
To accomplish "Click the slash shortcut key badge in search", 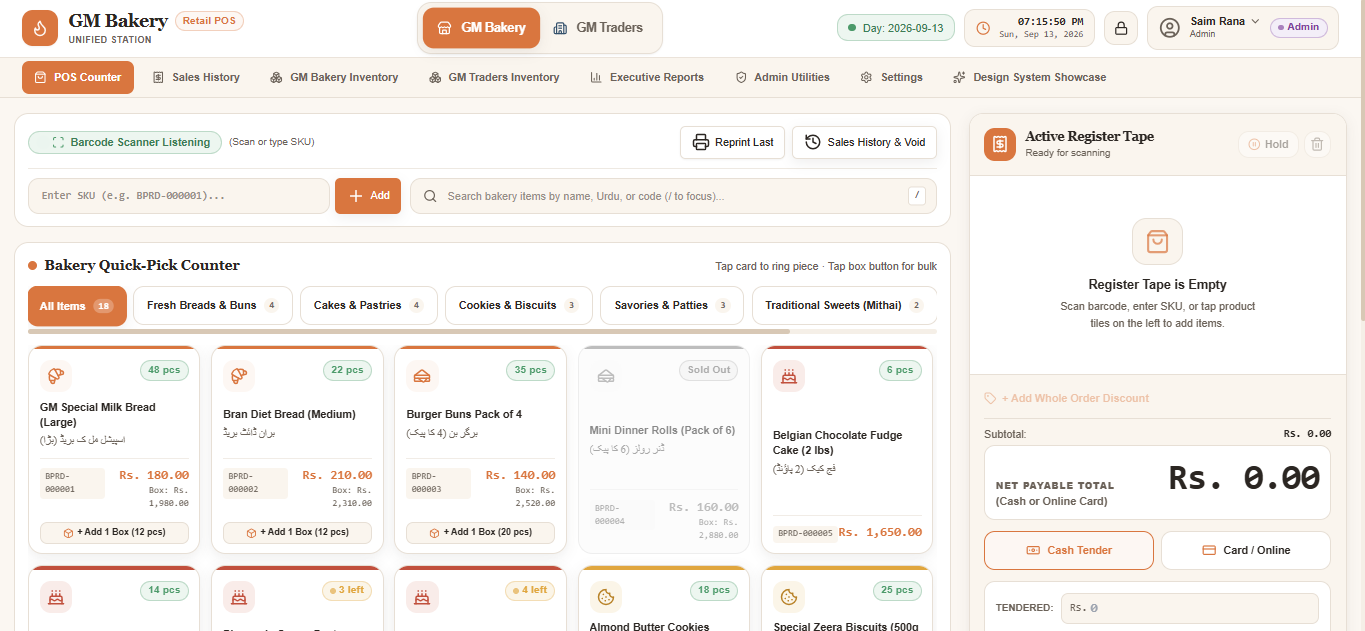I will tap(917, 196).
